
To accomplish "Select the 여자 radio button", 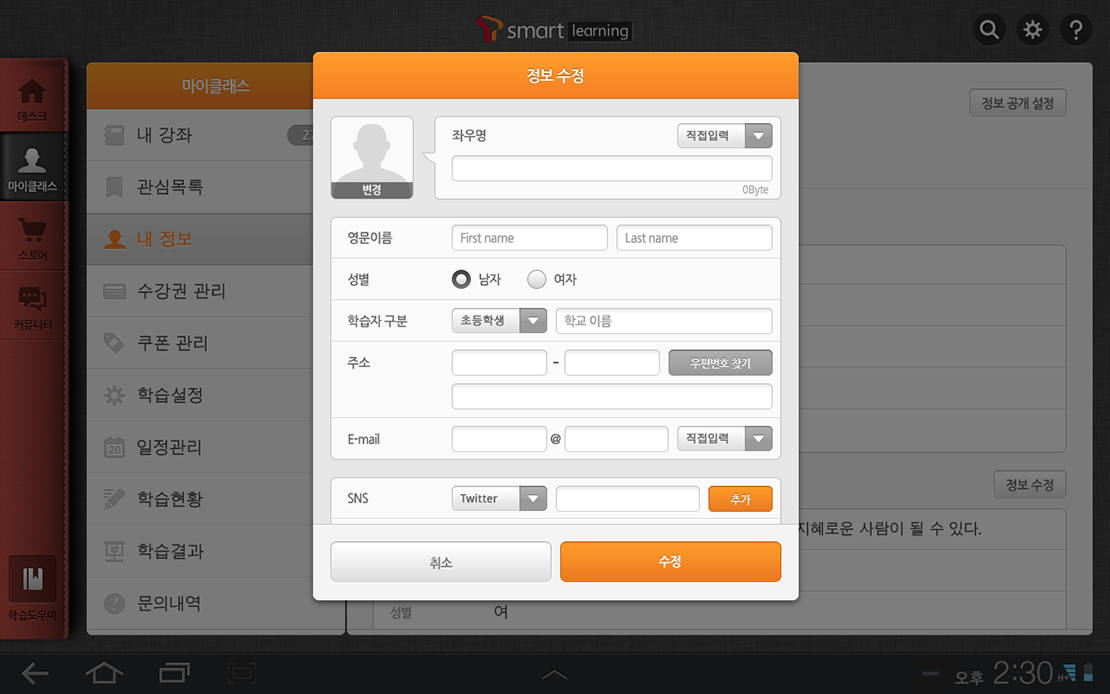I will click(x=537, y=279).
